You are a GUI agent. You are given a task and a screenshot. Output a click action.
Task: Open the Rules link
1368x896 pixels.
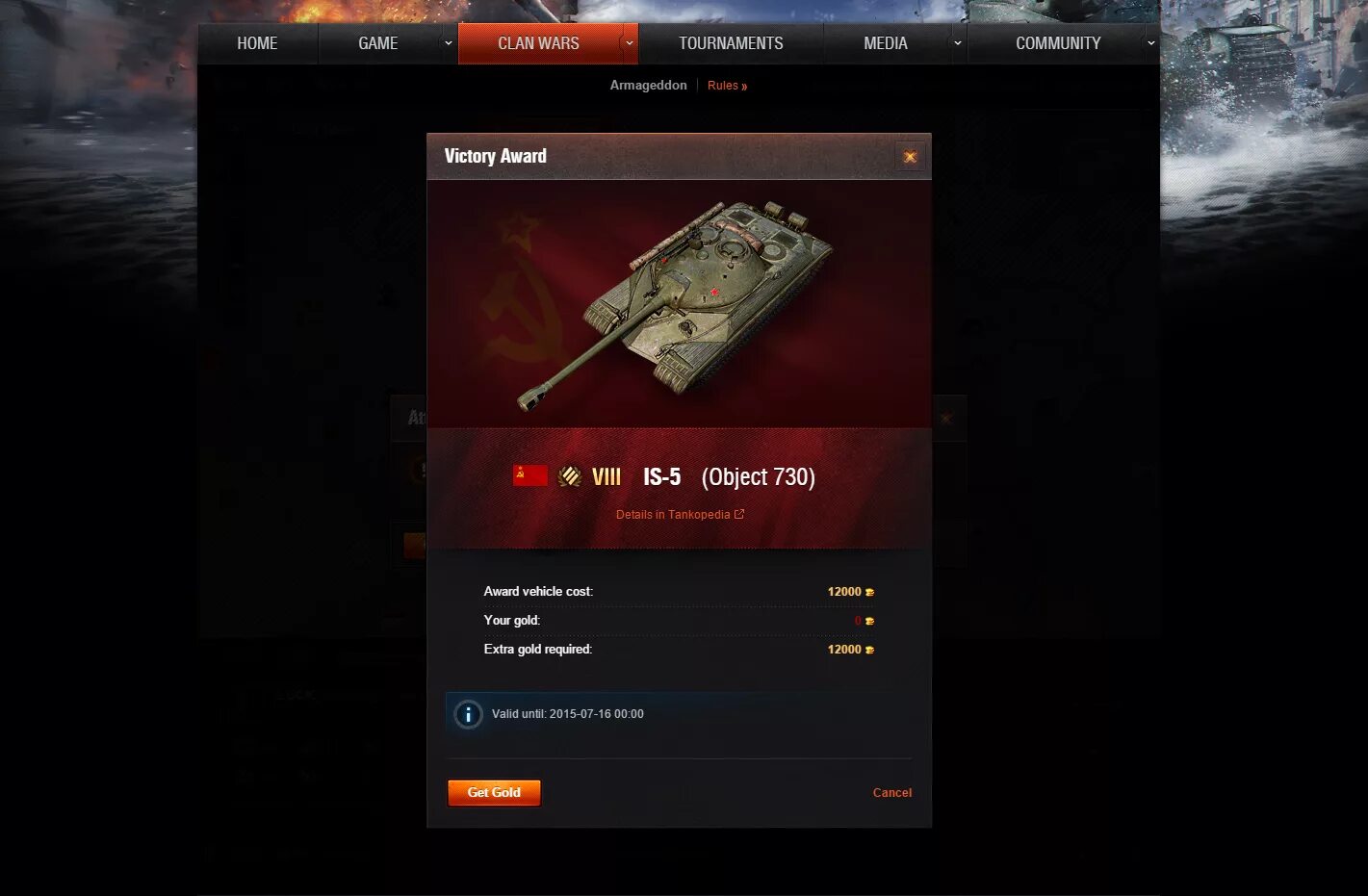(x=727, y=86)
